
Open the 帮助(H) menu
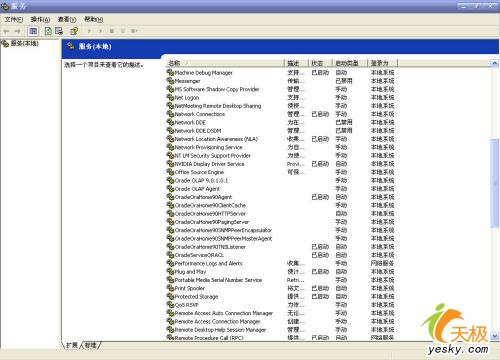pos(93,20)
